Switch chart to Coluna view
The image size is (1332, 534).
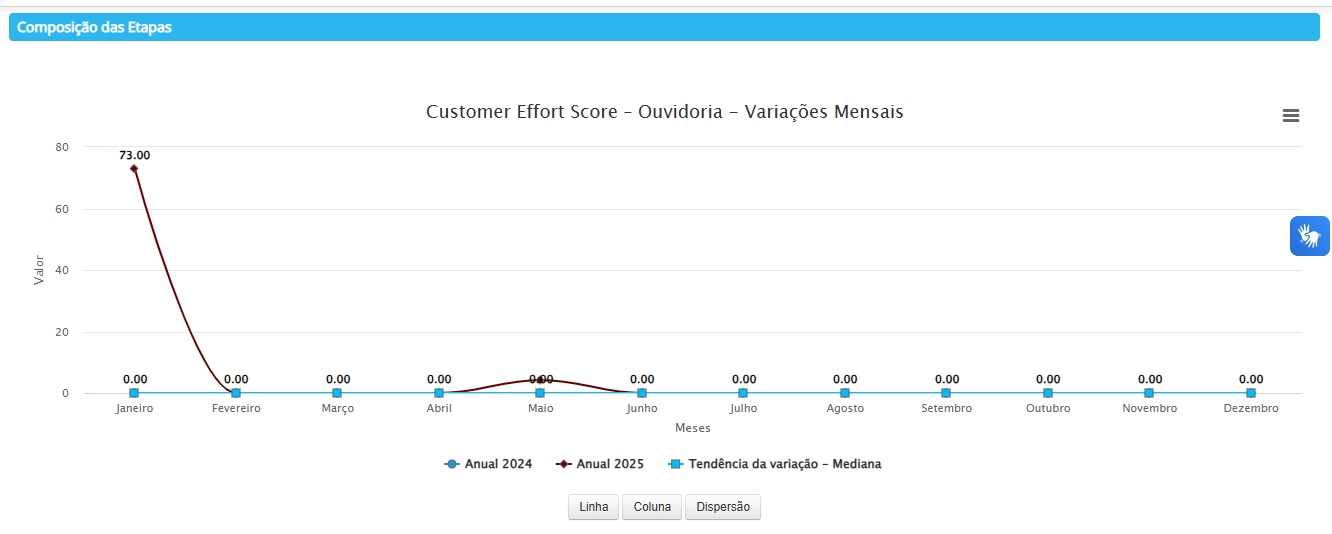pyautogui.click(x=652, y=507)
